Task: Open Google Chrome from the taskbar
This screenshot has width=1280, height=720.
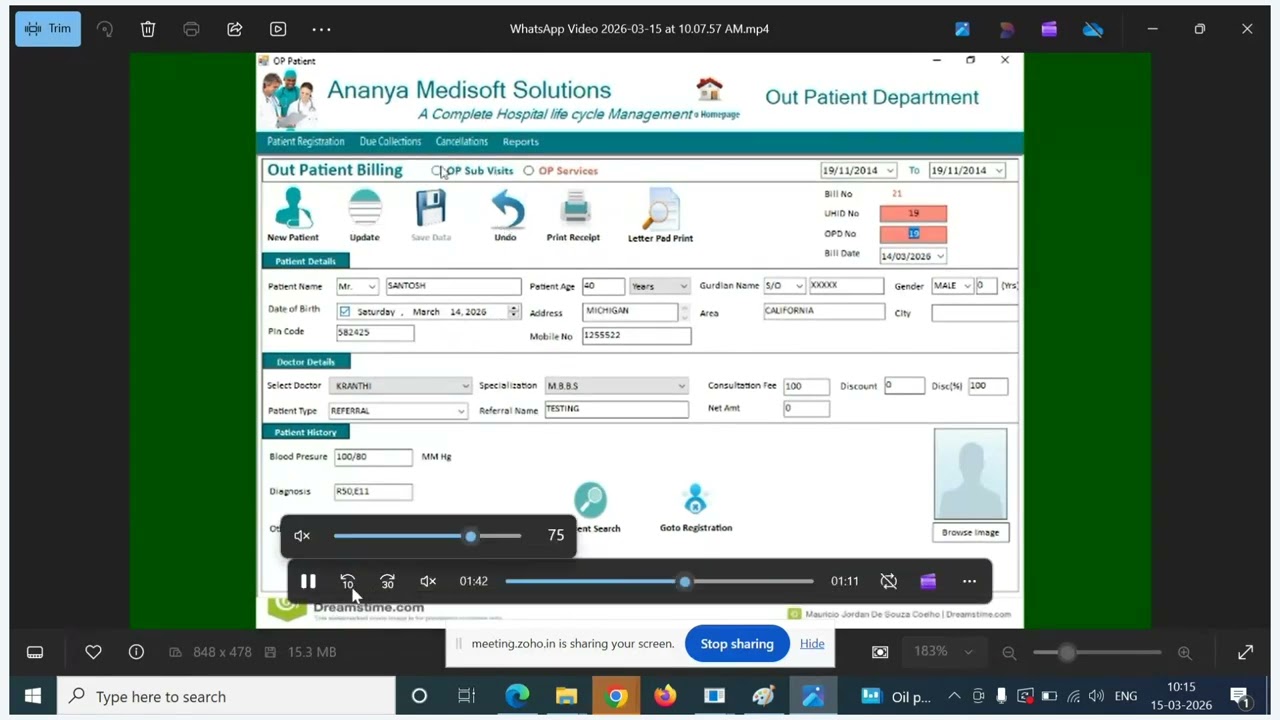Action: tap(616, 696)
